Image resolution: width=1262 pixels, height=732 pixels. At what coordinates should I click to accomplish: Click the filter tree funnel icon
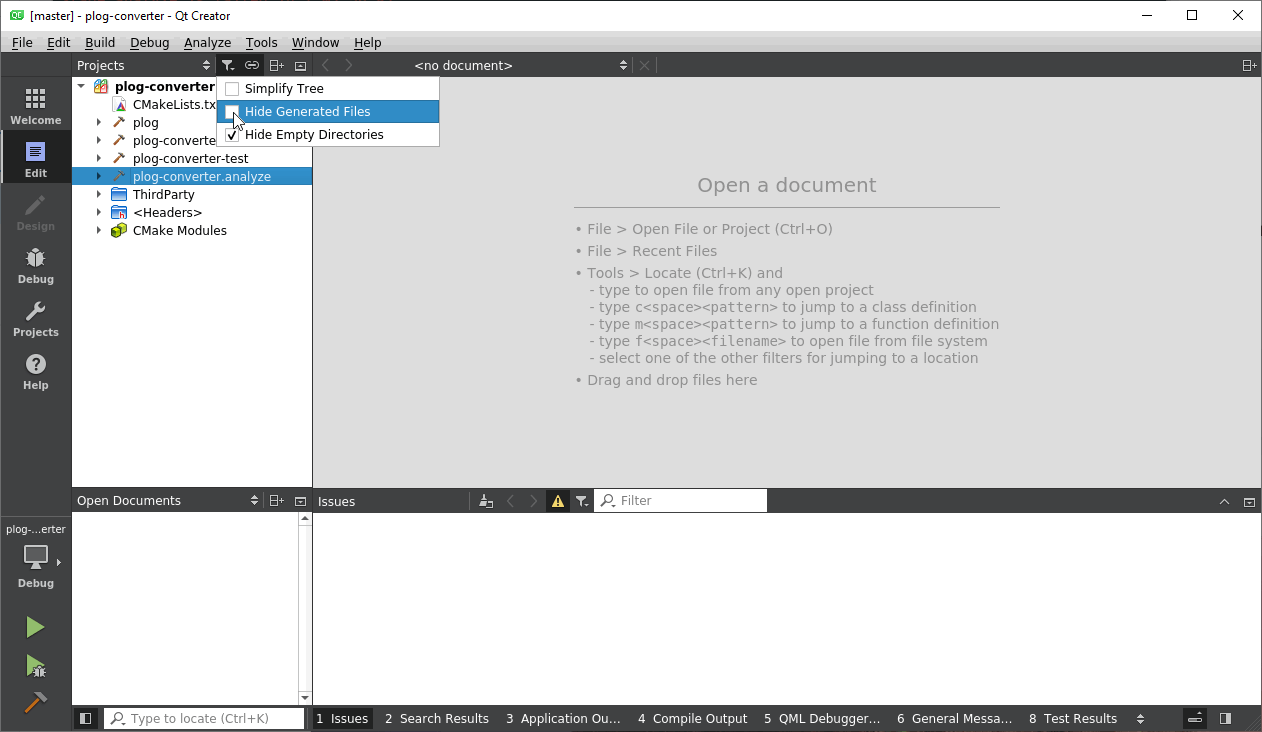pos(228,65)
